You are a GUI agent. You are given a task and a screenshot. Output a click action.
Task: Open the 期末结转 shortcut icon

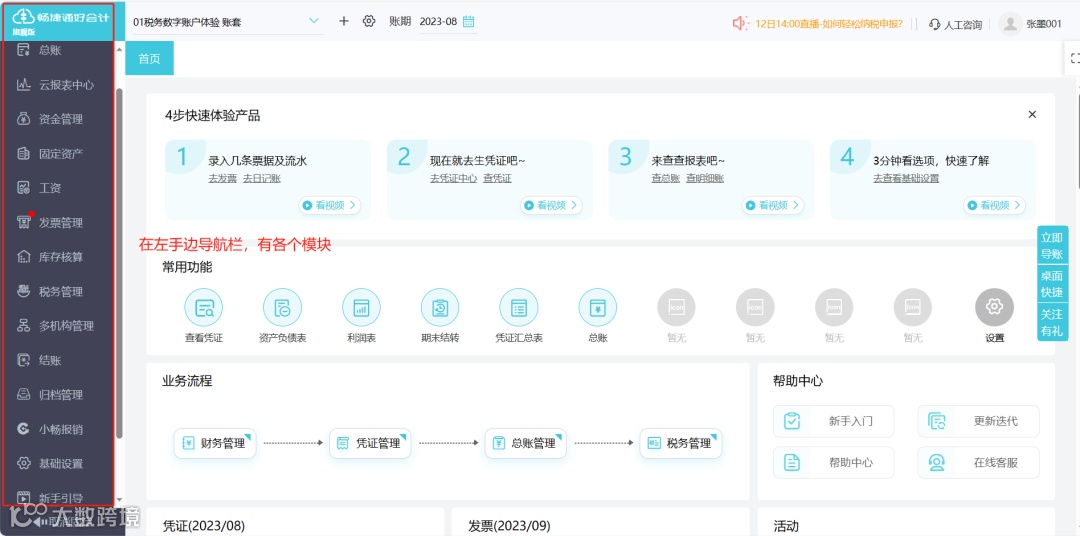click(x=440, y=307)
